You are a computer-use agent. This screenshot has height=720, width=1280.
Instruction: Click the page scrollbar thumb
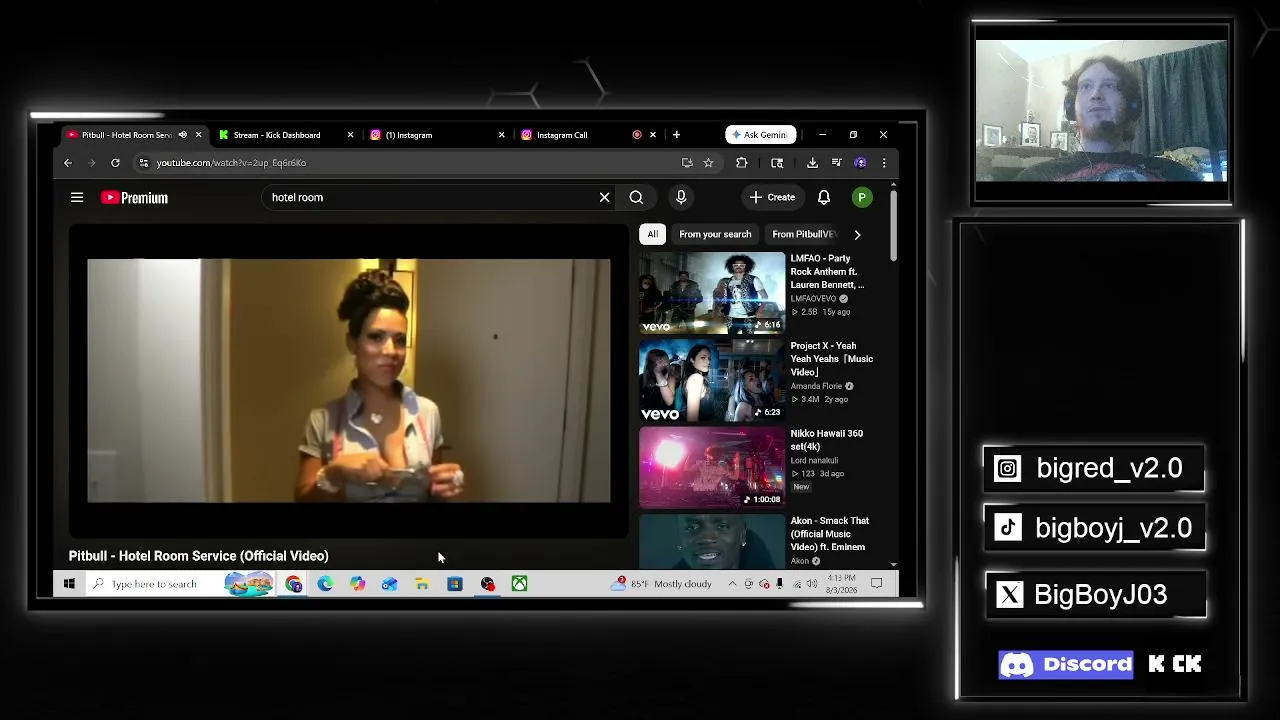893,225
